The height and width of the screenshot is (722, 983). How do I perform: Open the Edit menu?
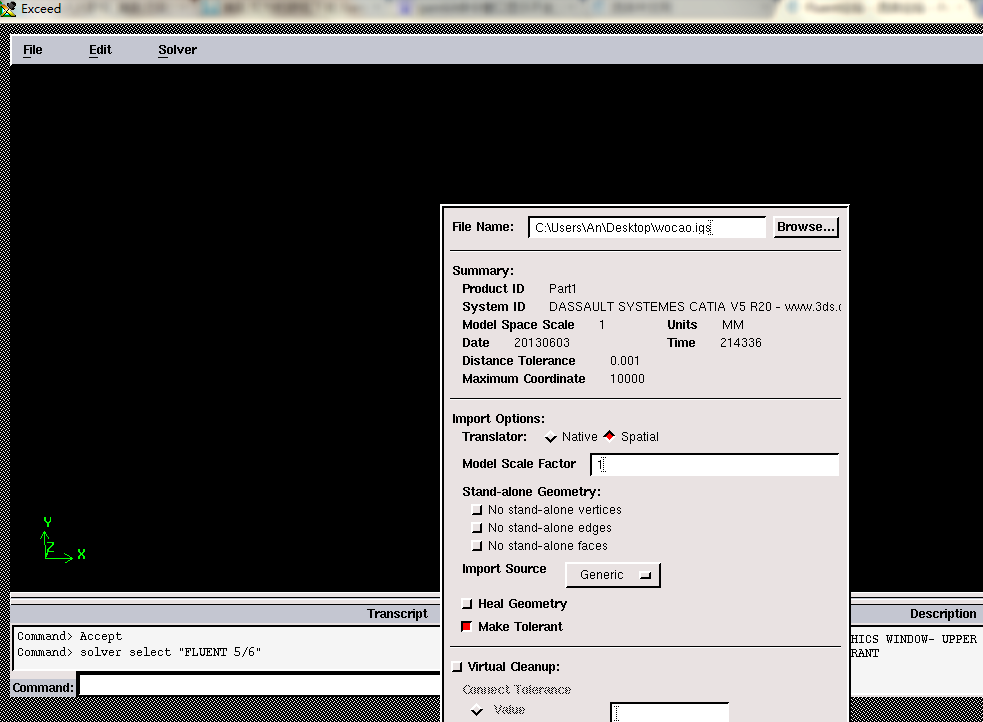100,50
